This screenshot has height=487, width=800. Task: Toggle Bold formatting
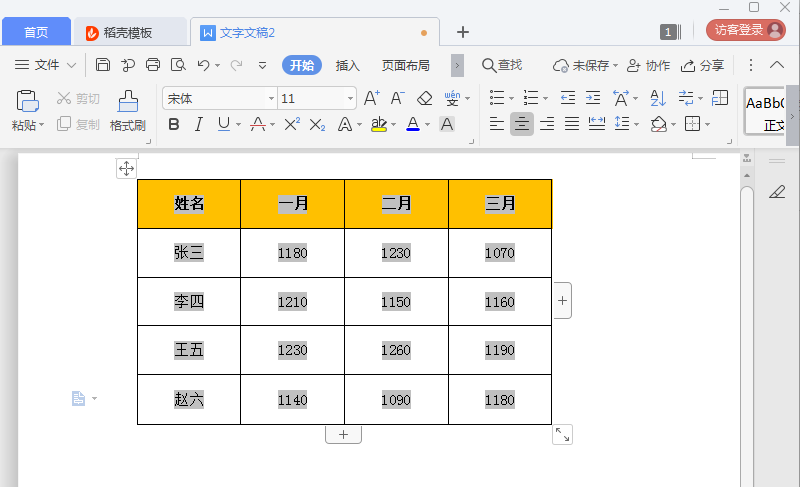pos(174,124)
